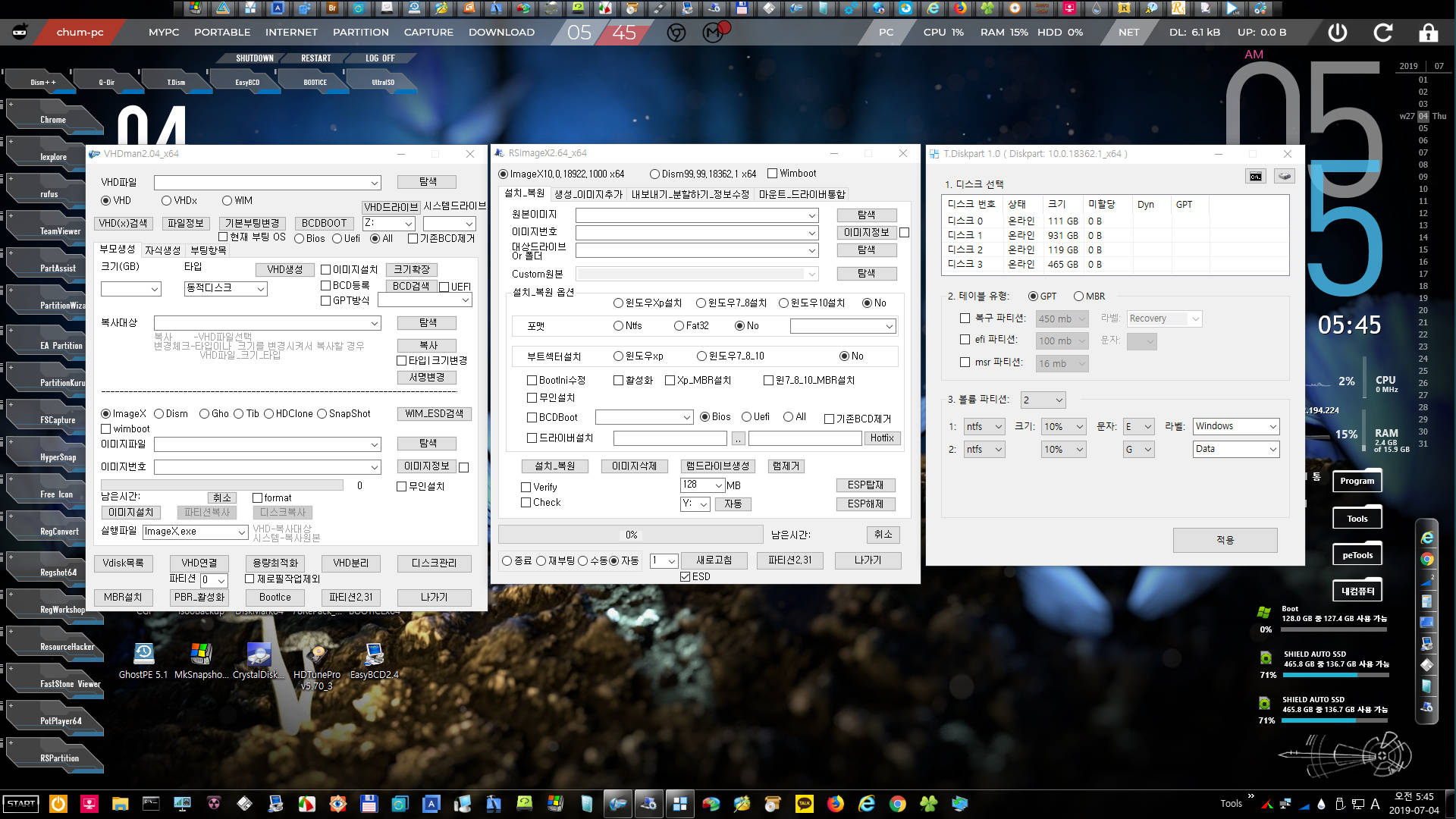Open Internet Explorer from the bottom taskbar

867,803
